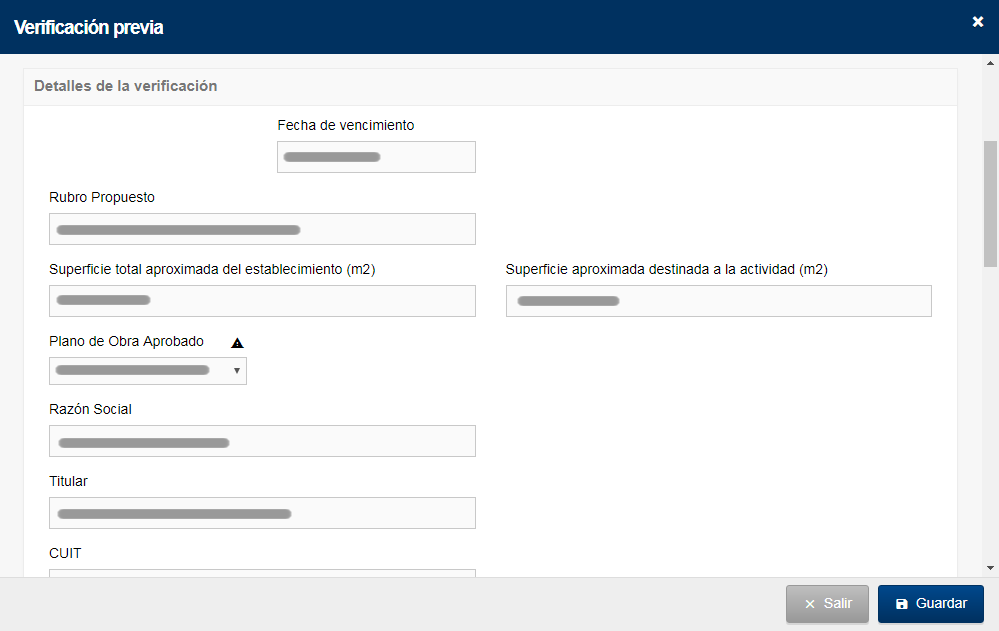Click the Detalles de la verificación panel header
Screen dimensions: 999x631
pyautogui.click(x=491, y=87)
